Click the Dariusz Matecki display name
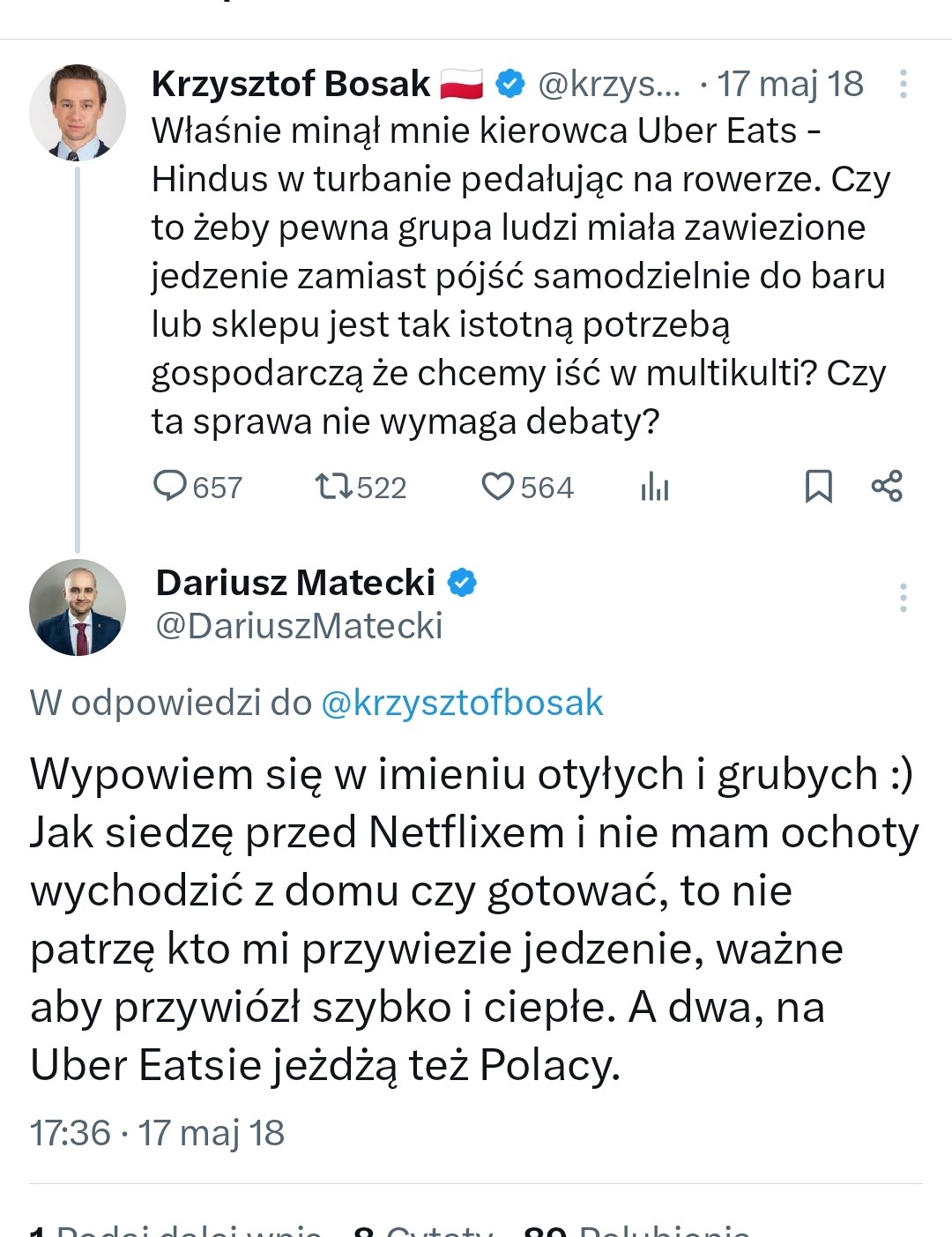 coord(295,583)
